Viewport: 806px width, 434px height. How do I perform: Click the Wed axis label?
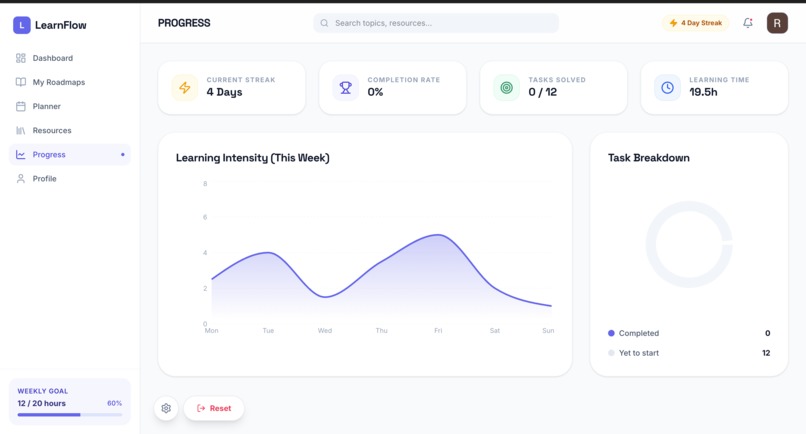[x=325, y=331]
